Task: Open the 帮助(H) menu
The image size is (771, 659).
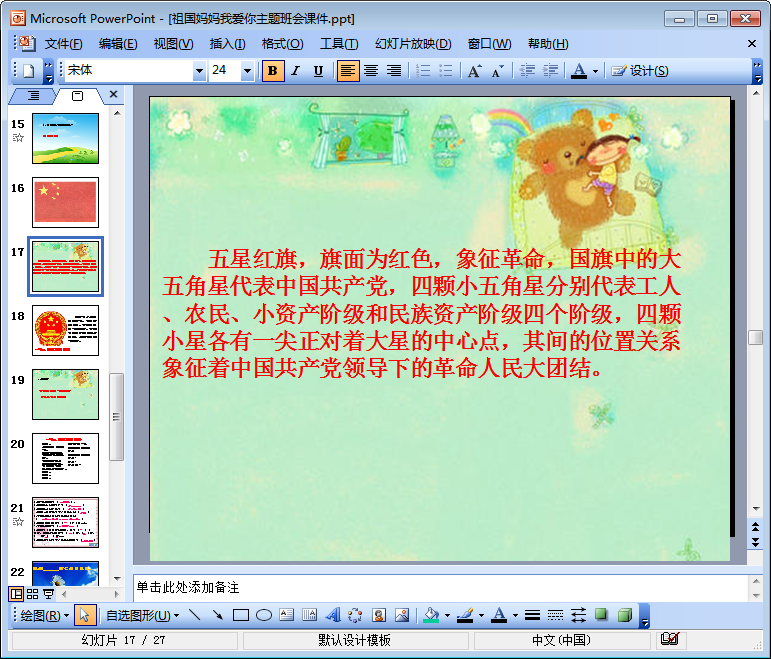Action: (x=548, y=44)
